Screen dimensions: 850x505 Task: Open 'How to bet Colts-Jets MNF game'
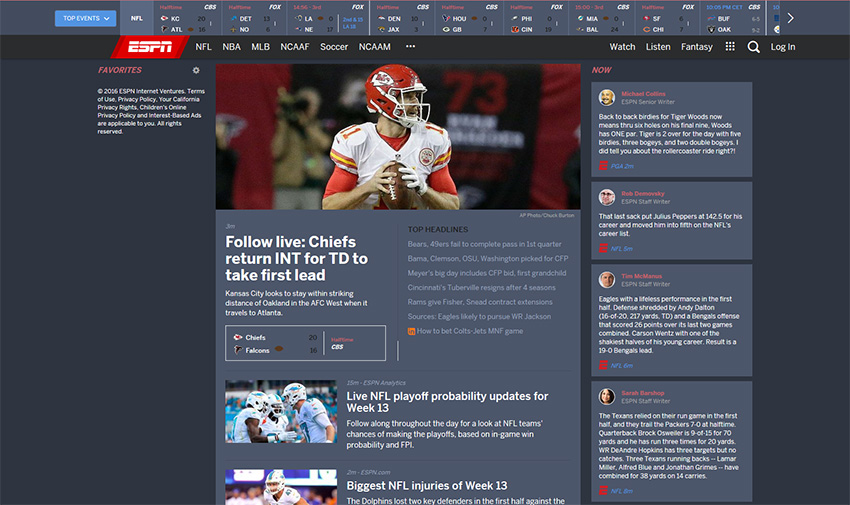[470, 331]
